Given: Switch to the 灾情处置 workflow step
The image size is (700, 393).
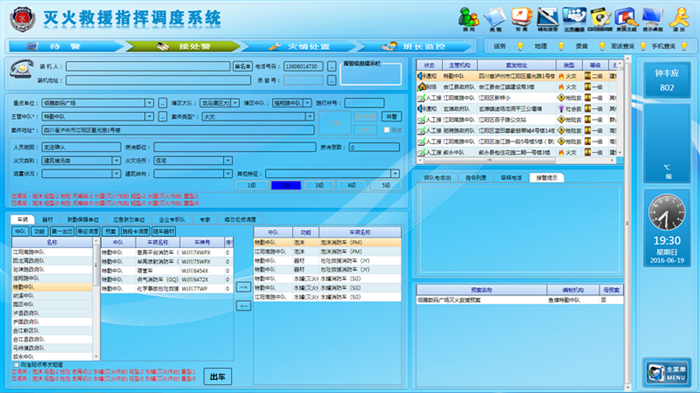Looking at the screenshot, I should click(299, 46).
